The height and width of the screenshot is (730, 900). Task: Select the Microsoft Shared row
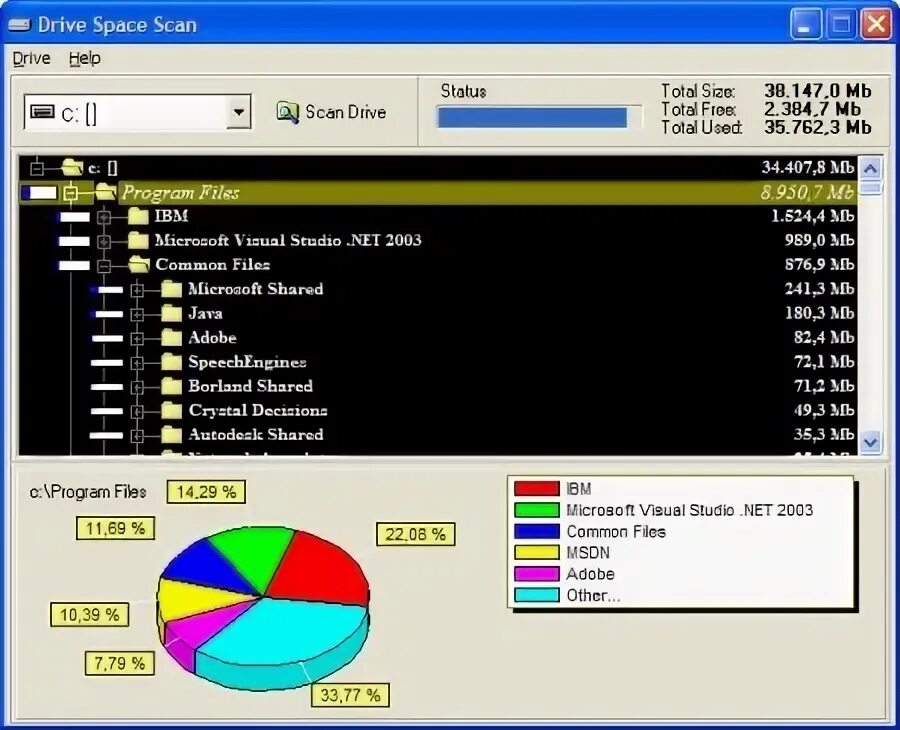tap(438, 289)
